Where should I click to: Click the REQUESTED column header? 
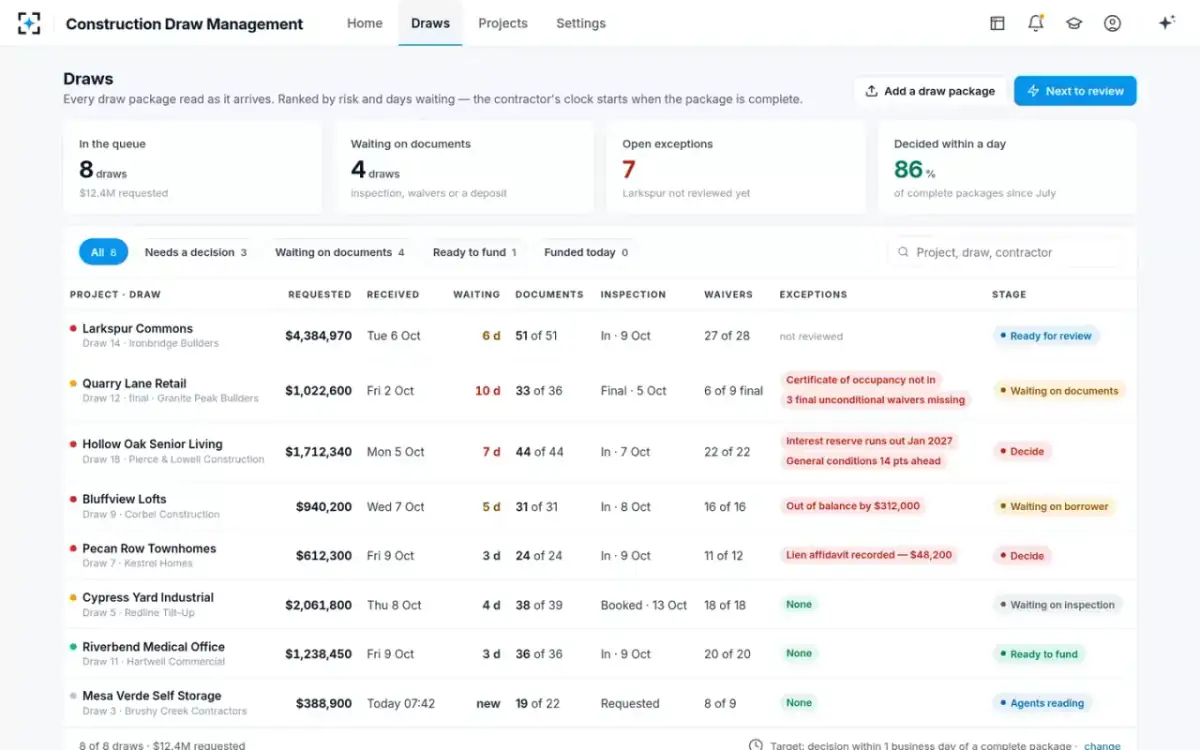[x=320, y=295]
